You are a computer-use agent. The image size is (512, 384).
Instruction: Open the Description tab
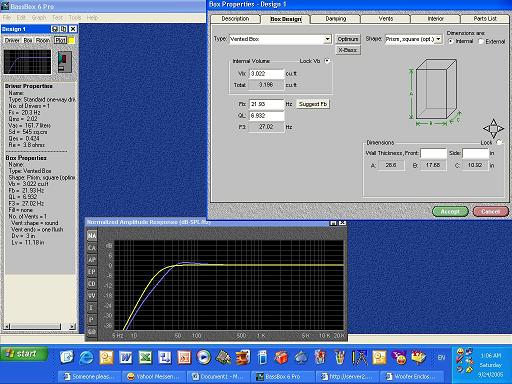235,19
